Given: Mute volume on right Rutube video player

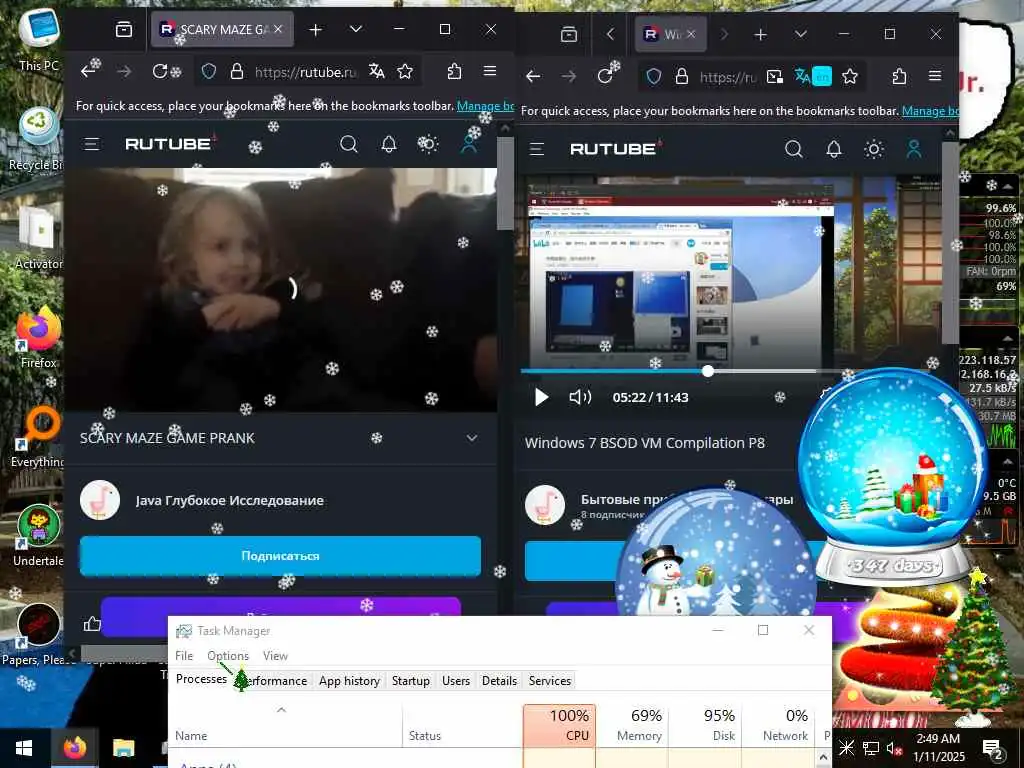Looking at the screenshot, I should pyautogui.click(x=580, y=397).
